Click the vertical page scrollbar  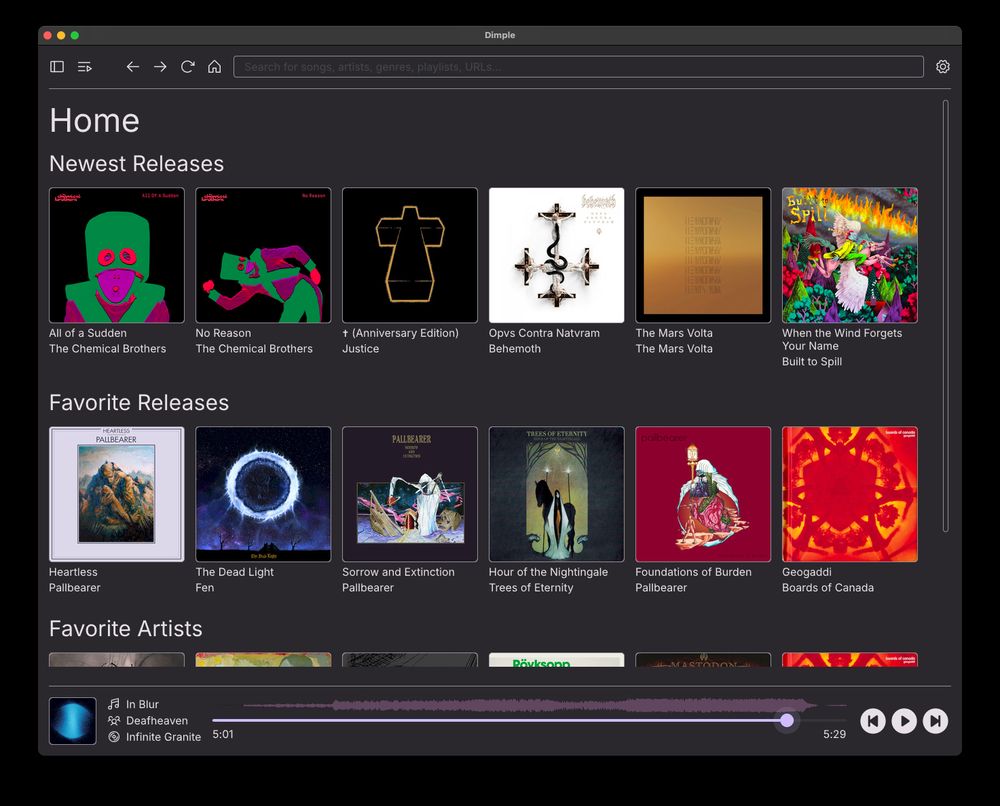pos(946,316)
